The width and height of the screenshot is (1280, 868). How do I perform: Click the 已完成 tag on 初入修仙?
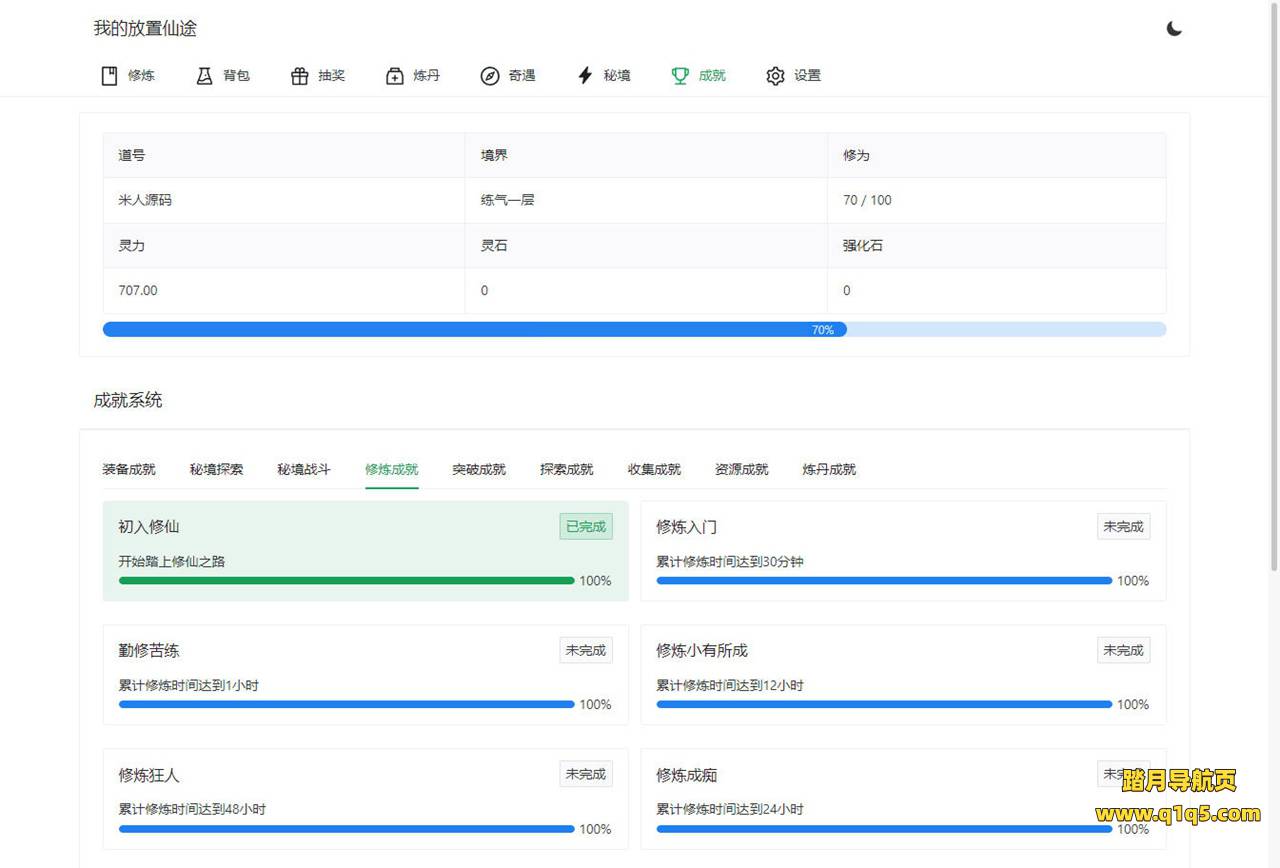pos(586,527)
